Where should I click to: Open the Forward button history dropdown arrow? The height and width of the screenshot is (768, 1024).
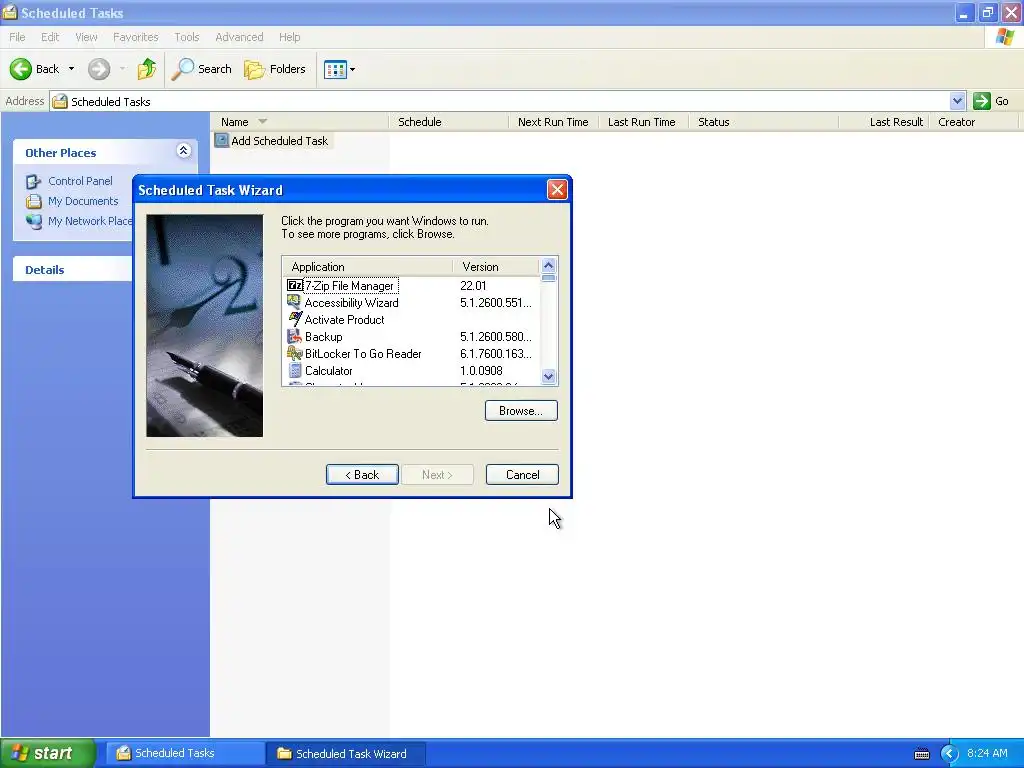click(122, 69)
